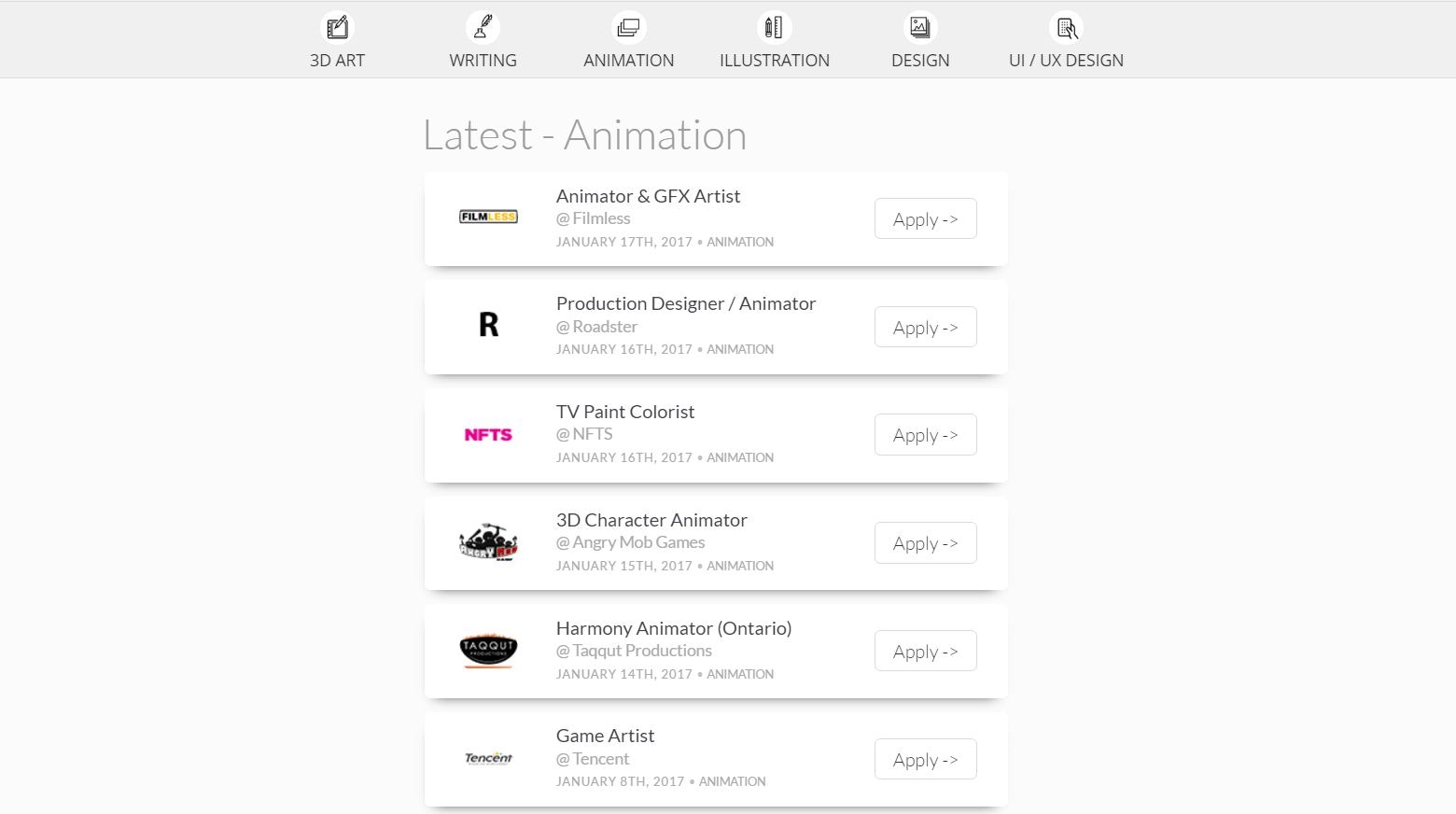1456x814 pixels.
Task: Click the Angry Mob Games logo
Action: point(488,541)
